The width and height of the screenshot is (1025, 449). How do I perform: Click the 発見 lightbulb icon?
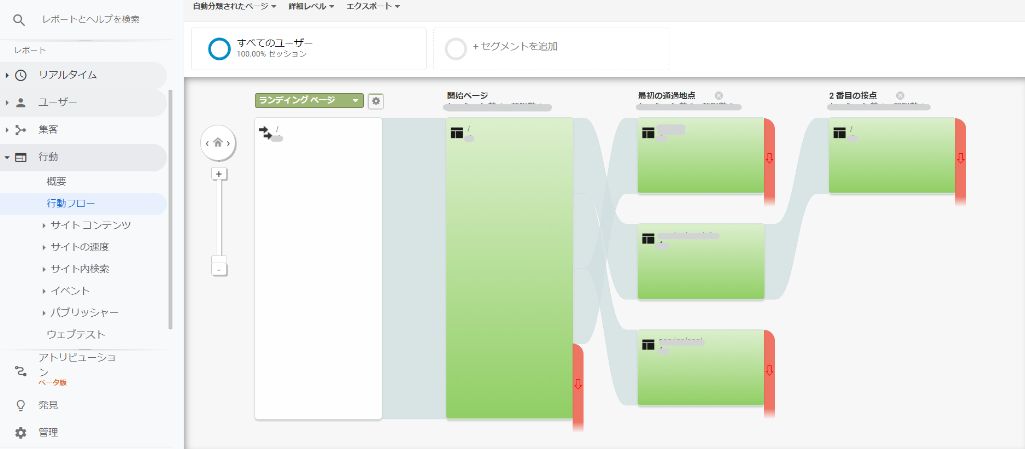21,405
